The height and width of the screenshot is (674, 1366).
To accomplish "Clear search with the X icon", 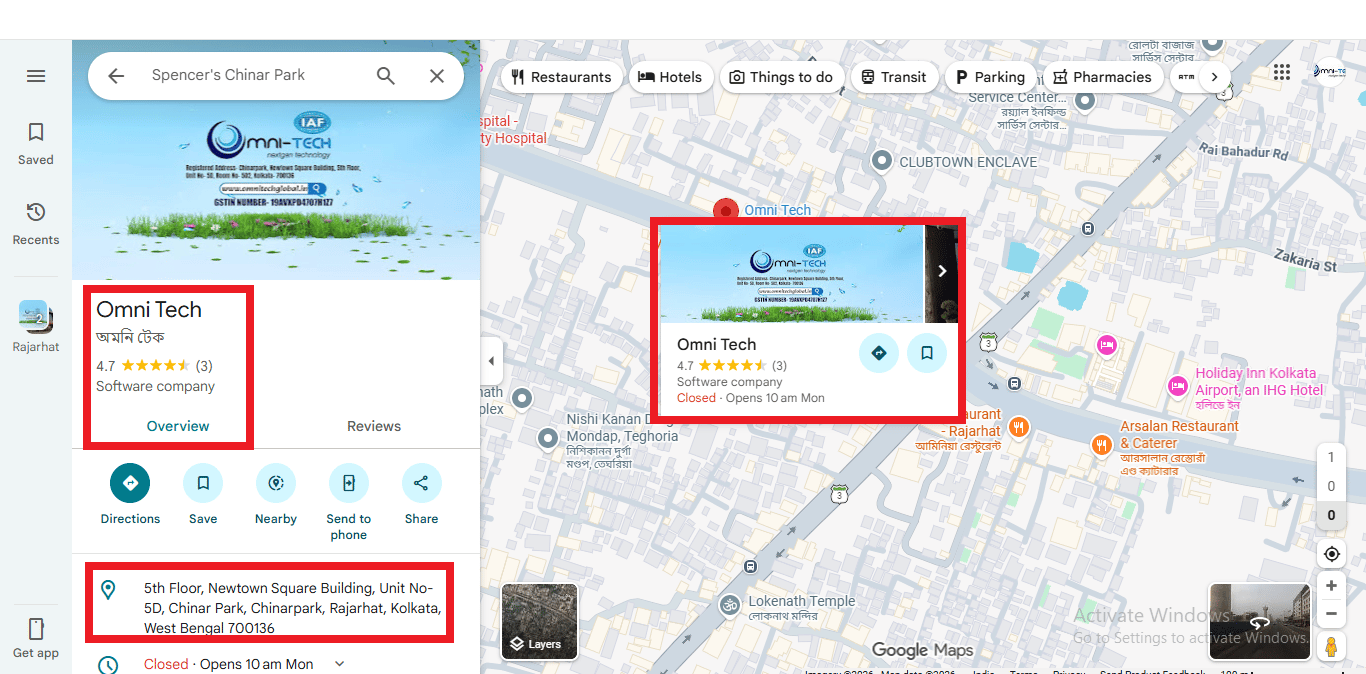I will [x=437, y=76].
